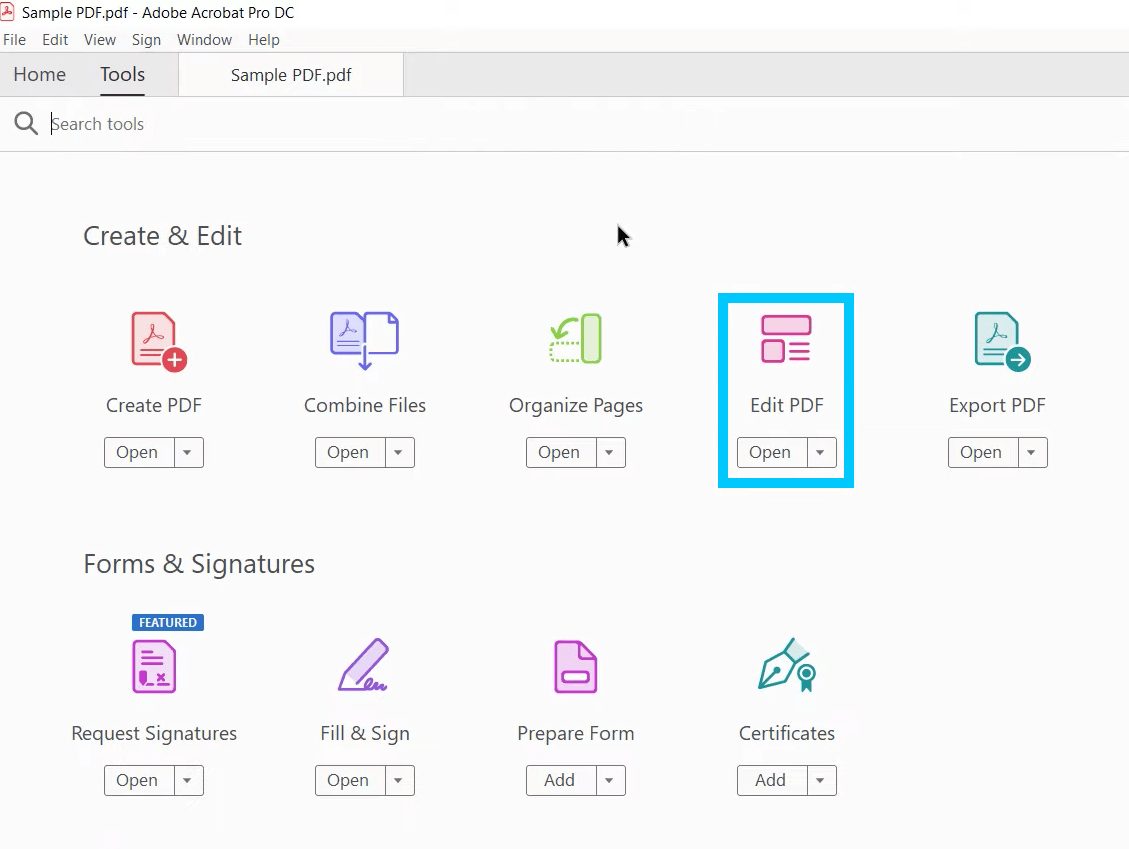Screen dimensions: 1129x849
Task: Click Open under Combine Files
Action: pos(348,452)
